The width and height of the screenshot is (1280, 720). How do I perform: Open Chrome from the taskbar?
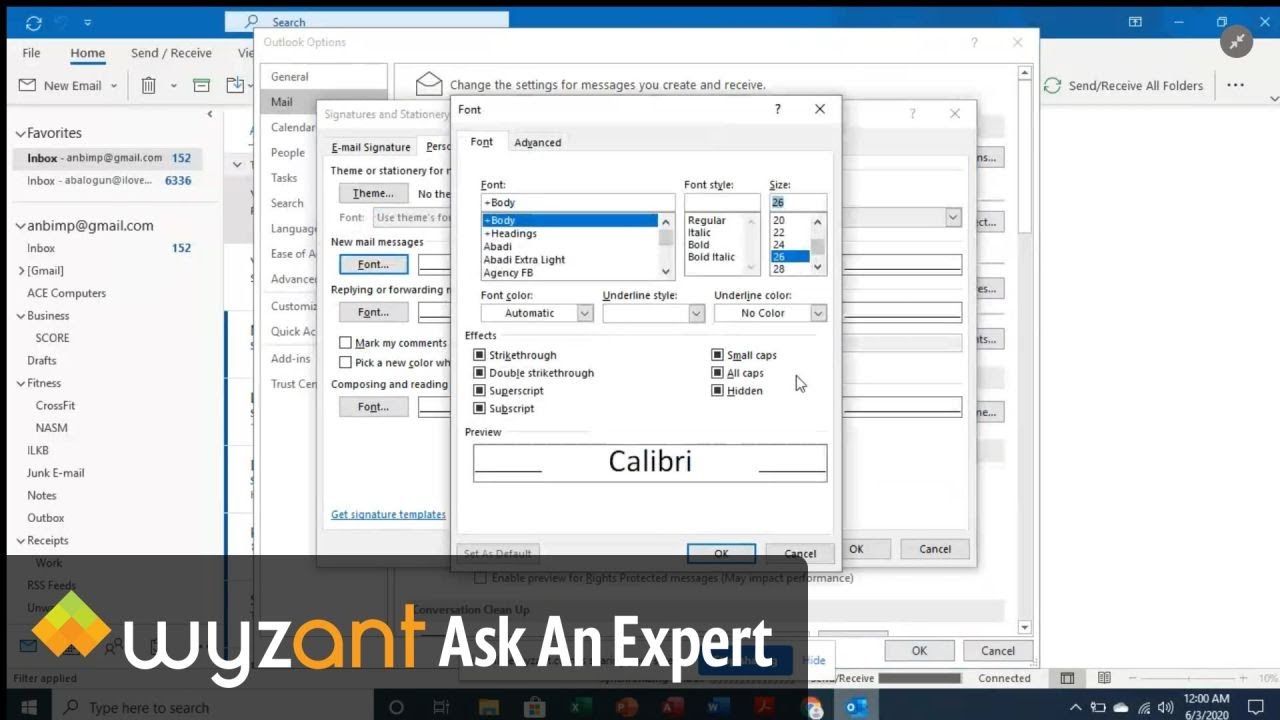tap(811, 707)
